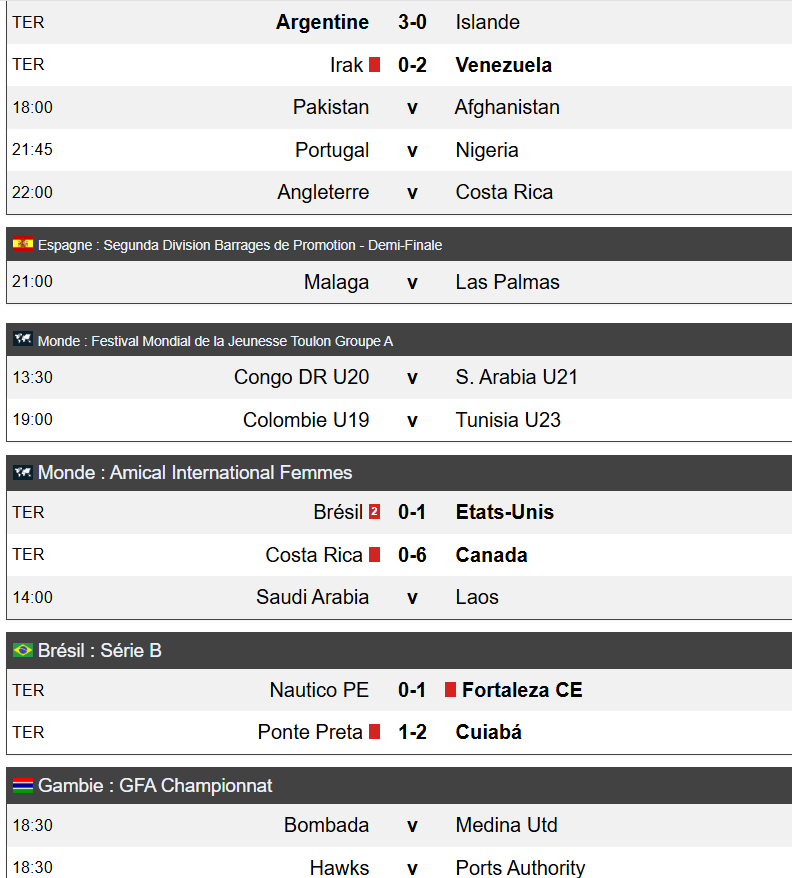The width and height of the screenshot is (792, 878).
Task: Click the red card next to Irak
Action: 375,65
